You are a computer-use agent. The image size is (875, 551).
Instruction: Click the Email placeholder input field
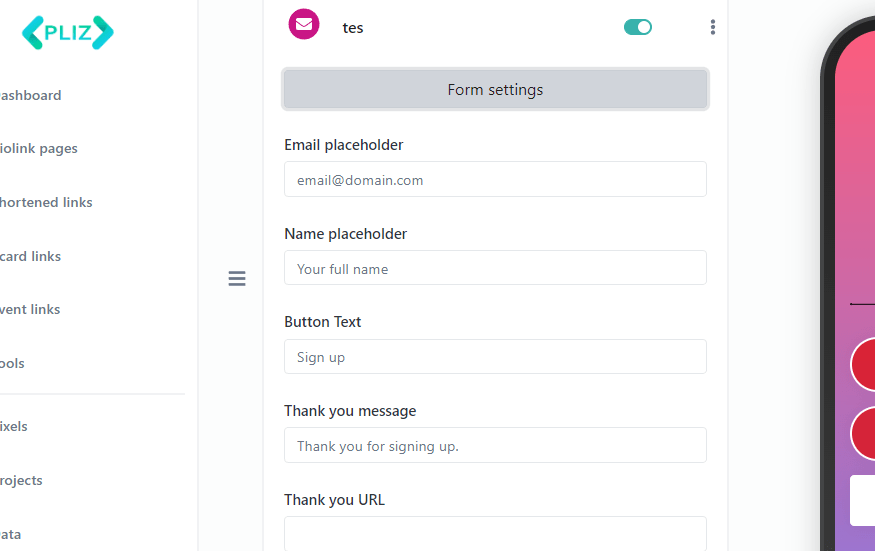[x=495, y=180]
